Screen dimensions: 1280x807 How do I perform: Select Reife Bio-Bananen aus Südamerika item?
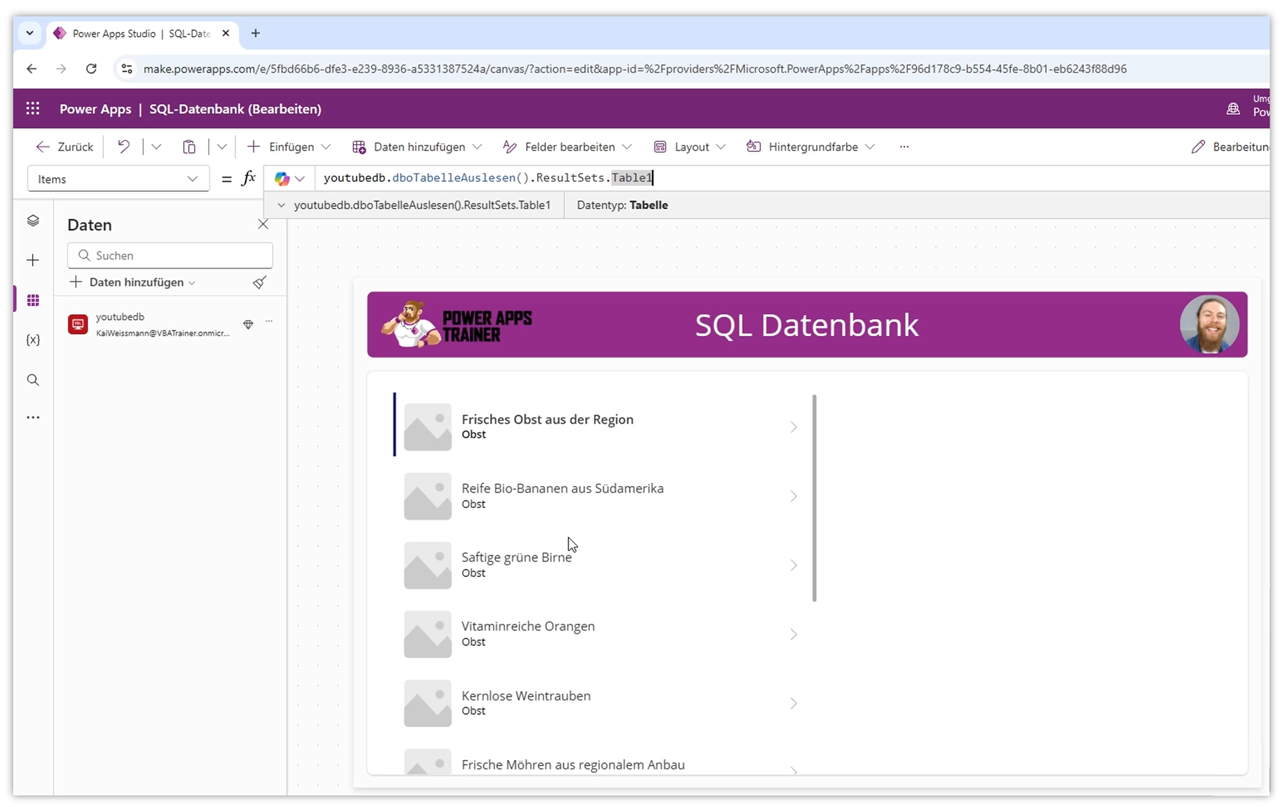(x=598, y=496)
